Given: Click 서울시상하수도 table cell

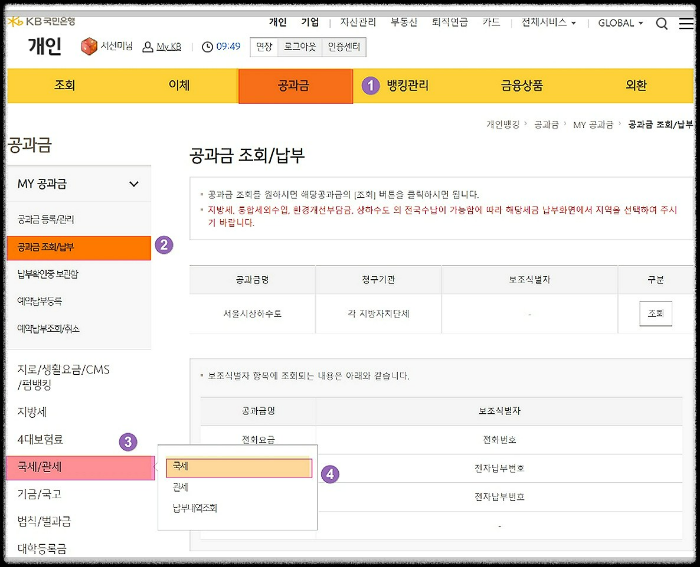Looking at the screenshot, I should pos(253,313).
